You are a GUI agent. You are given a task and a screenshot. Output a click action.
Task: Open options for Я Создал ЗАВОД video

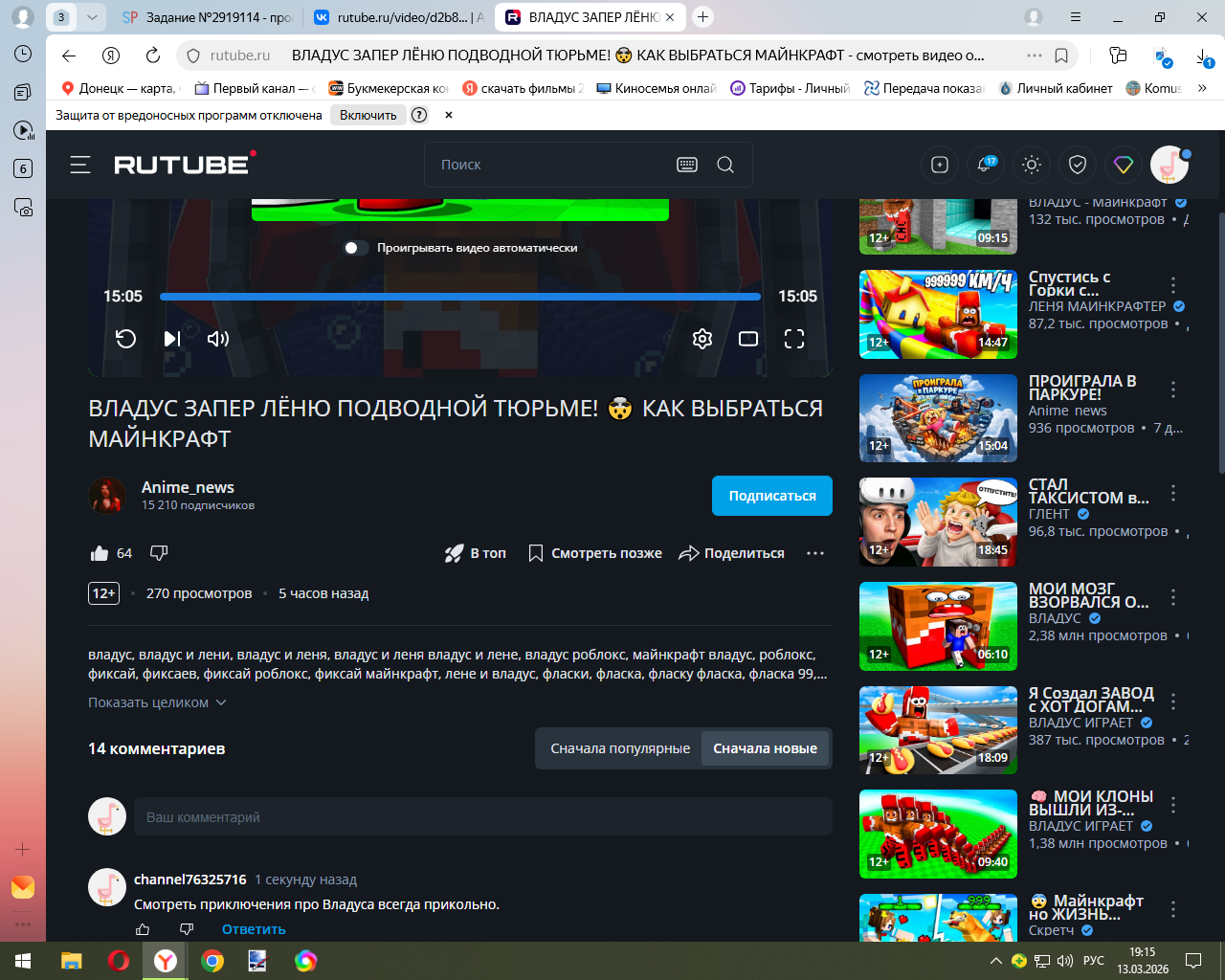1173,702
